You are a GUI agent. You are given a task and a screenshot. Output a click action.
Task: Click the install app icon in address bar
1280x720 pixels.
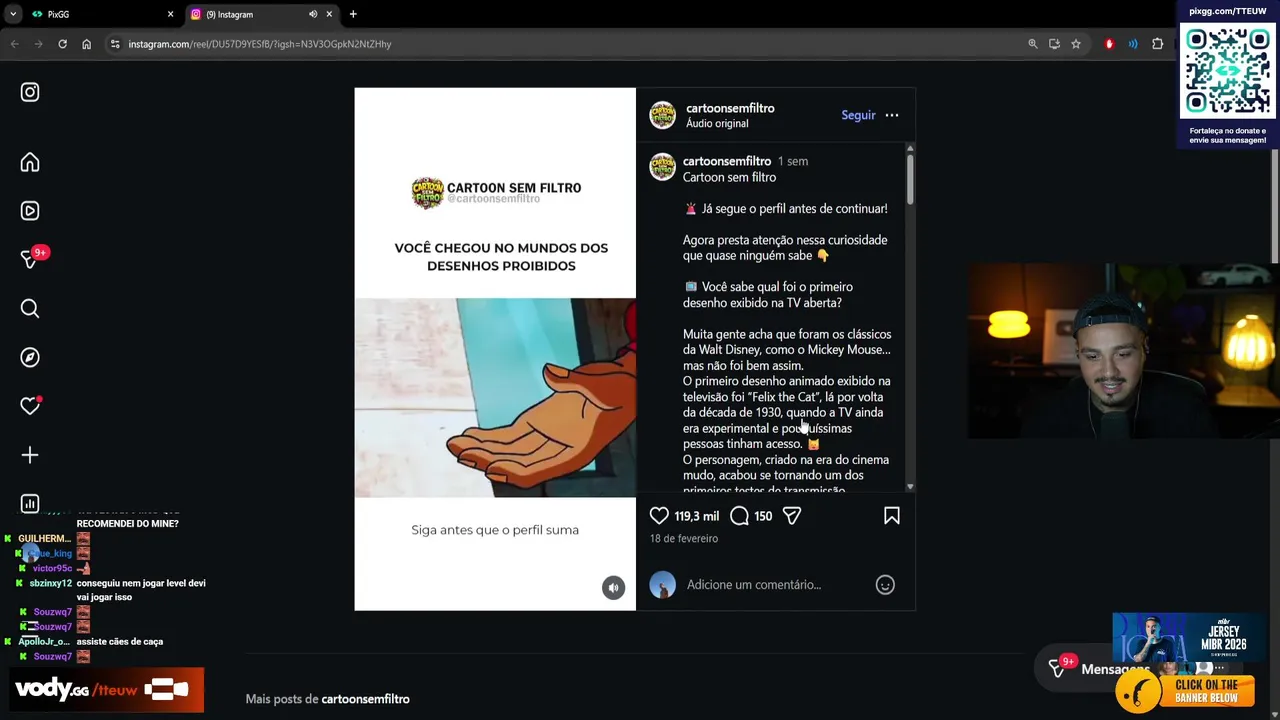(x=1054, y=44)
